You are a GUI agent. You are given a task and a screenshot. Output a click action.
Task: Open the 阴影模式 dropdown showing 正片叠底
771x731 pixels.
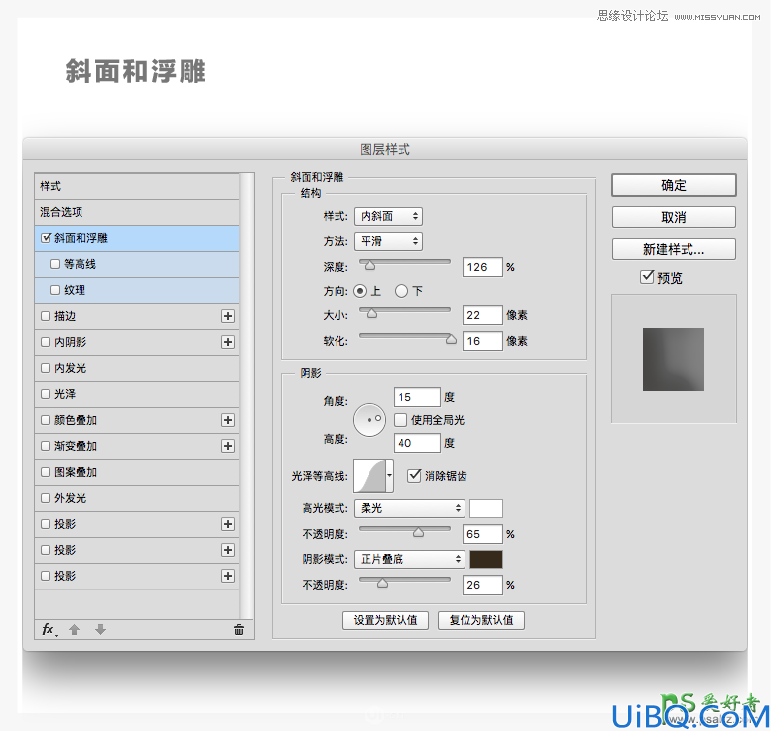409,559
